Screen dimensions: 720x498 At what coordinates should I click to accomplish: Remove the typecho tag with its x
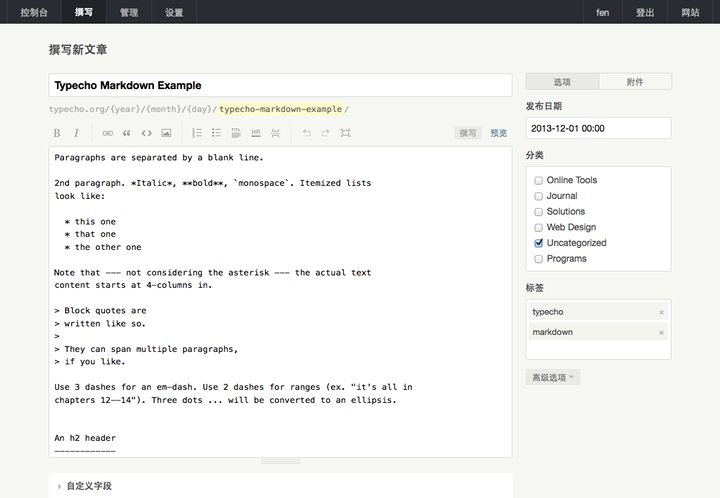tap(661, 313)
